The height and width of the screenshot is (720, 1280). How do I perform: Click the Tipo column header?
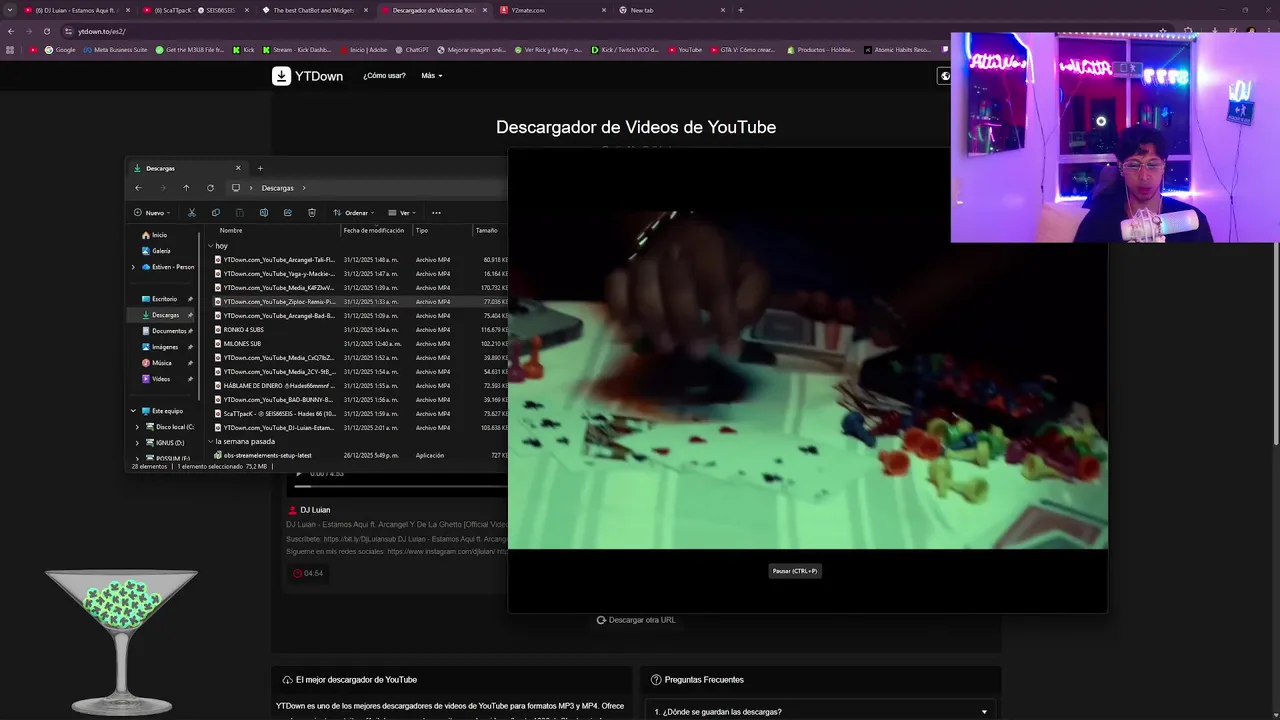(422, 231)
